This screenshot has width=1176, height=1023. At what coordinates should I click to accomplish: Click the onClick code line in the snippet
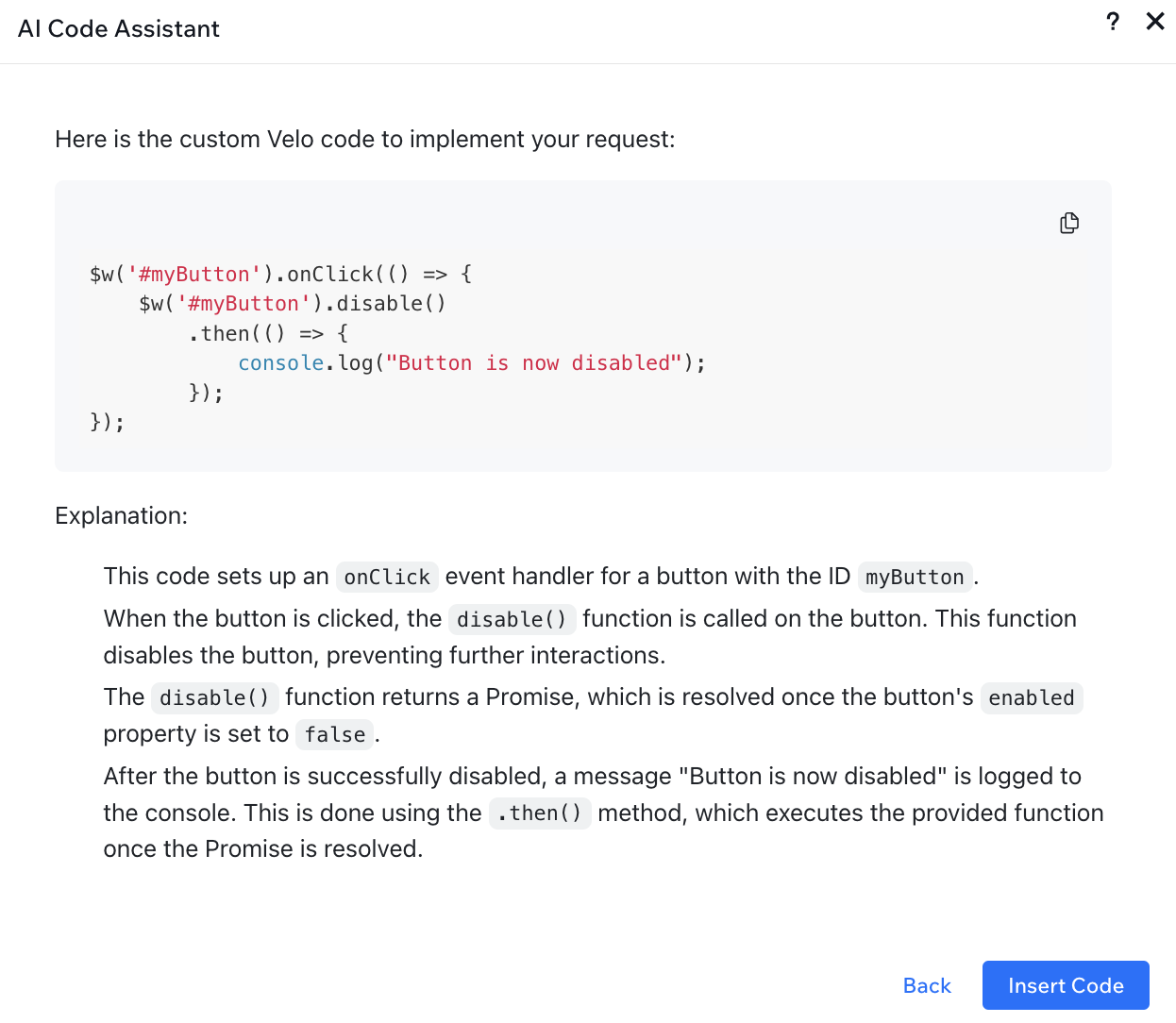tap(281, 274)
